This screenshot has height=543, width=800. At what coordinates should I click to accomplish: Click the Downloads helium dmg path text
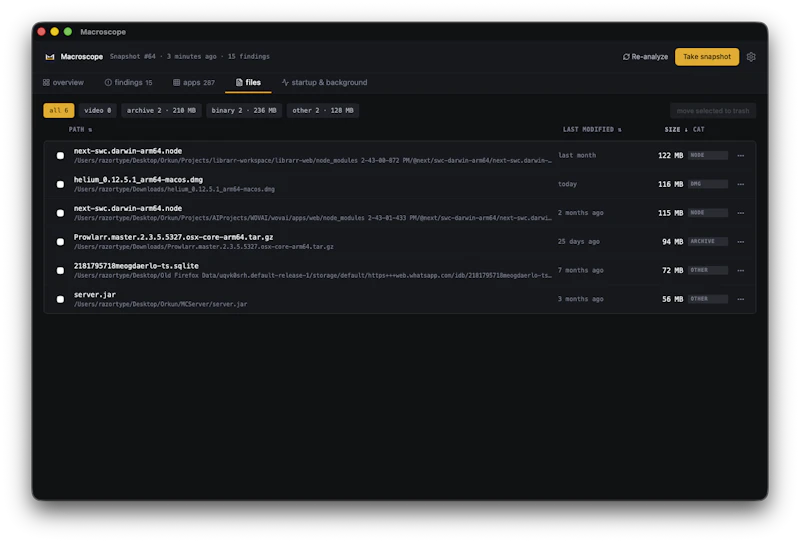[174, 189]
